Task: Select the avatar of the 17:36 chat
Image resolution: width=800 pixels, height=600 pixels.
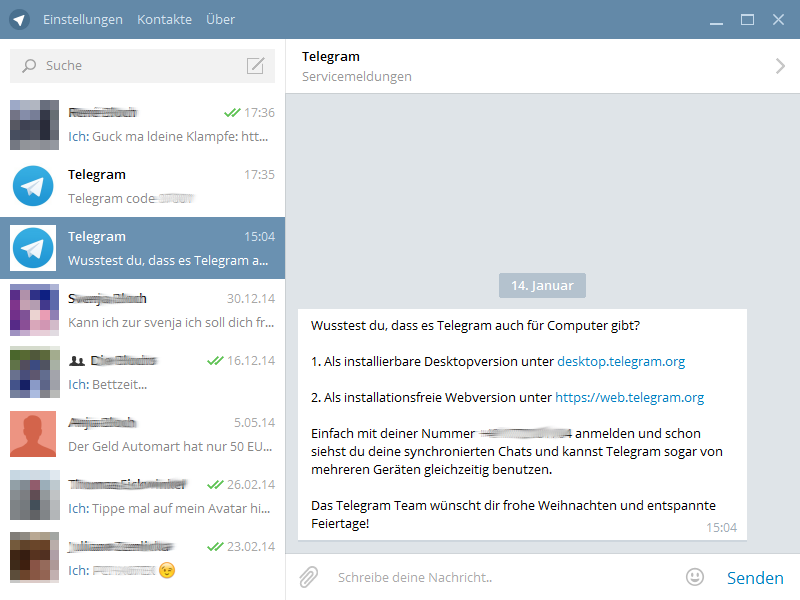Action: click(34, 124)
